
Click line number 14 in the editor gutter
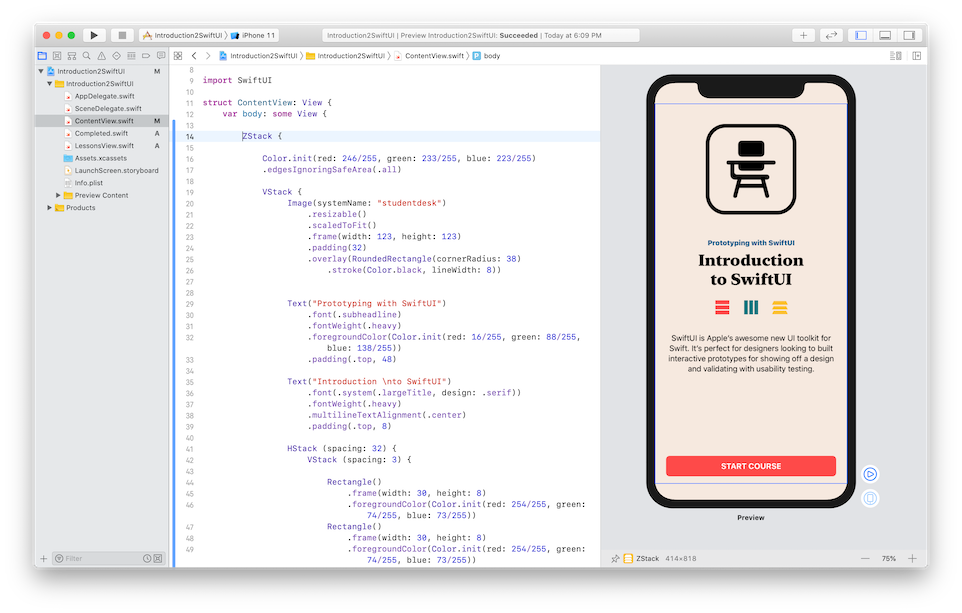pos(190,136)
